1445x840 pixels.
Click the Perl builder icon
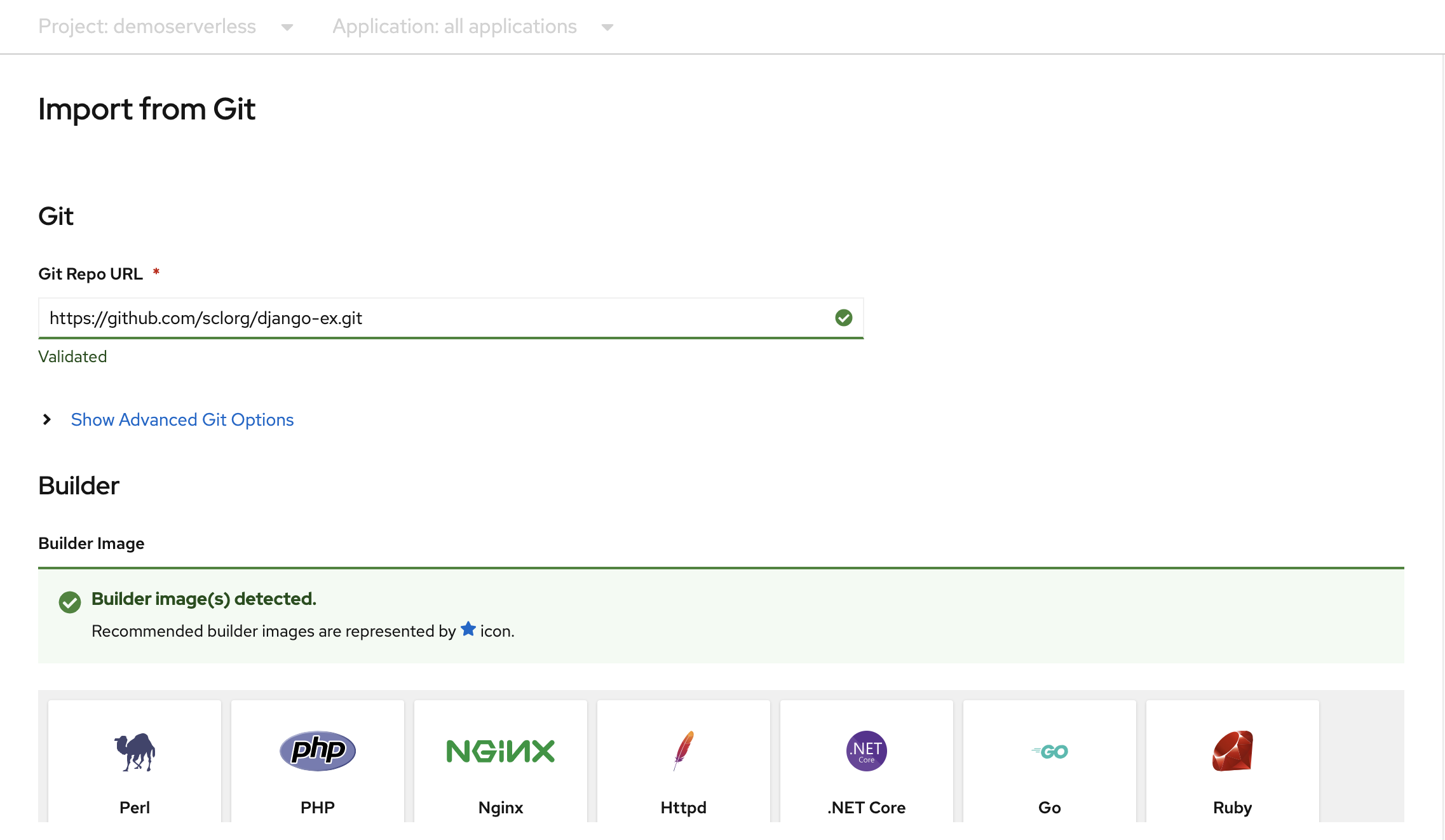click(x=135, y=750)
